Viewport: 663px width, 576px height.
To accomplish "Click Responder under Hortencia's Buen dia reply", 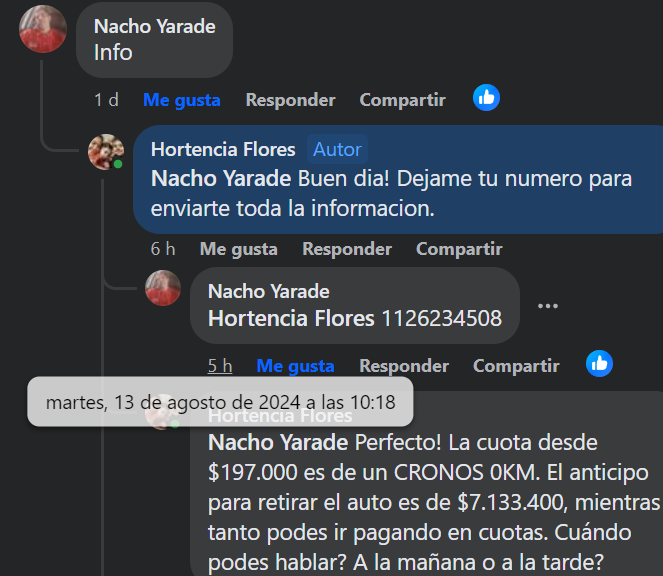I will pos(347,249).
